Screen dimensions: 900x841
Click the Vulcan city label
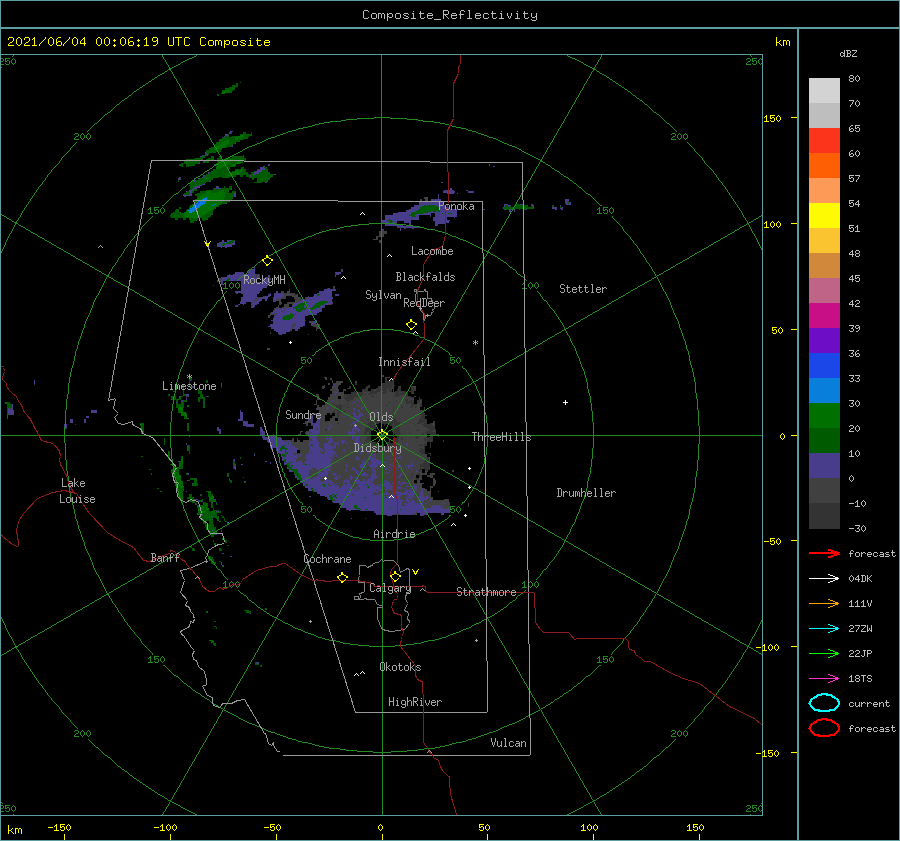pyautogui.click(x=509, y=743)
